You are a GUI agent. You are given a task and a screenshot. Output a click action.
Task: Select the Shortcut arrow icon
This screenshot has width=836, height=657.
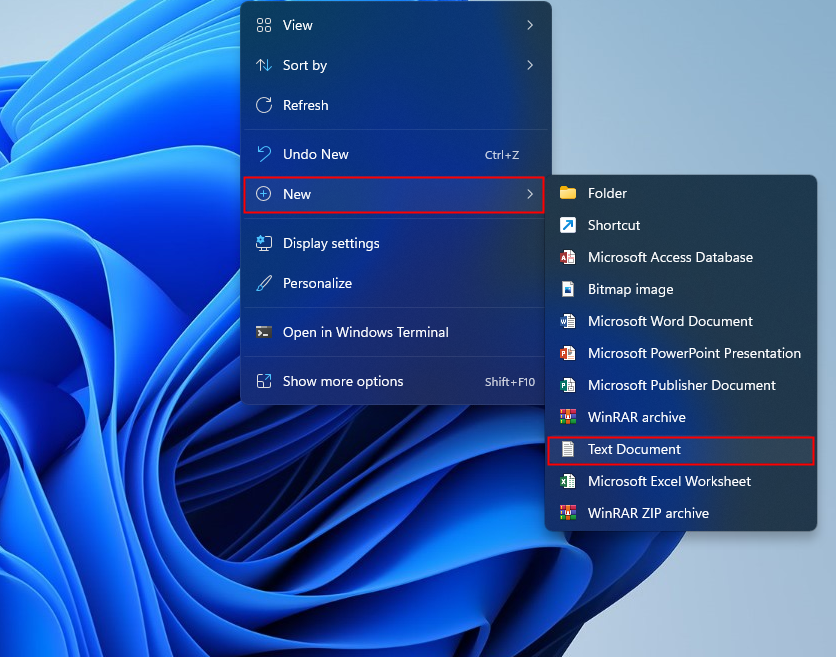[570, 225]
